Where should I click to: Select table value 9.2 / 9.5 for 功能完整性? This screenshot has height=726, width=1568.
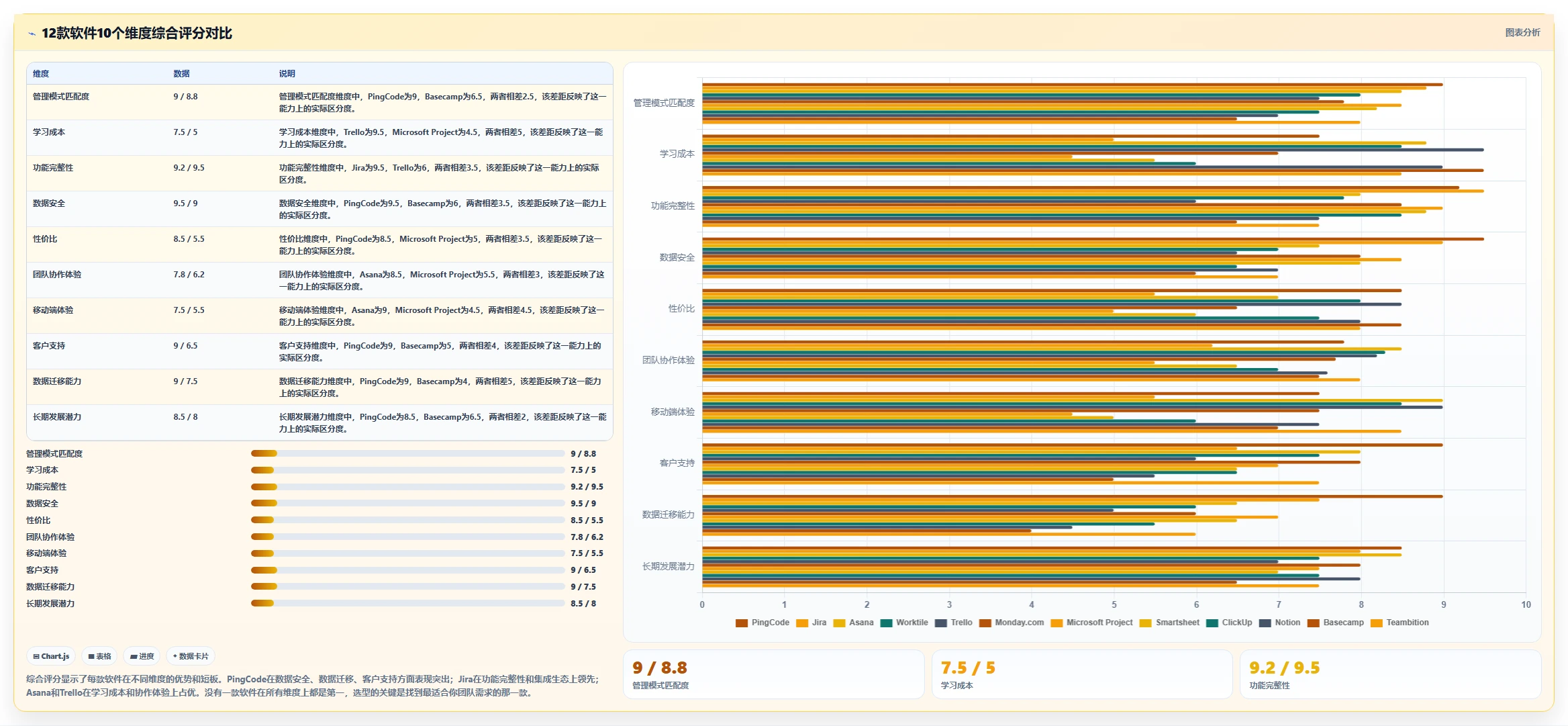coord(189,168)
